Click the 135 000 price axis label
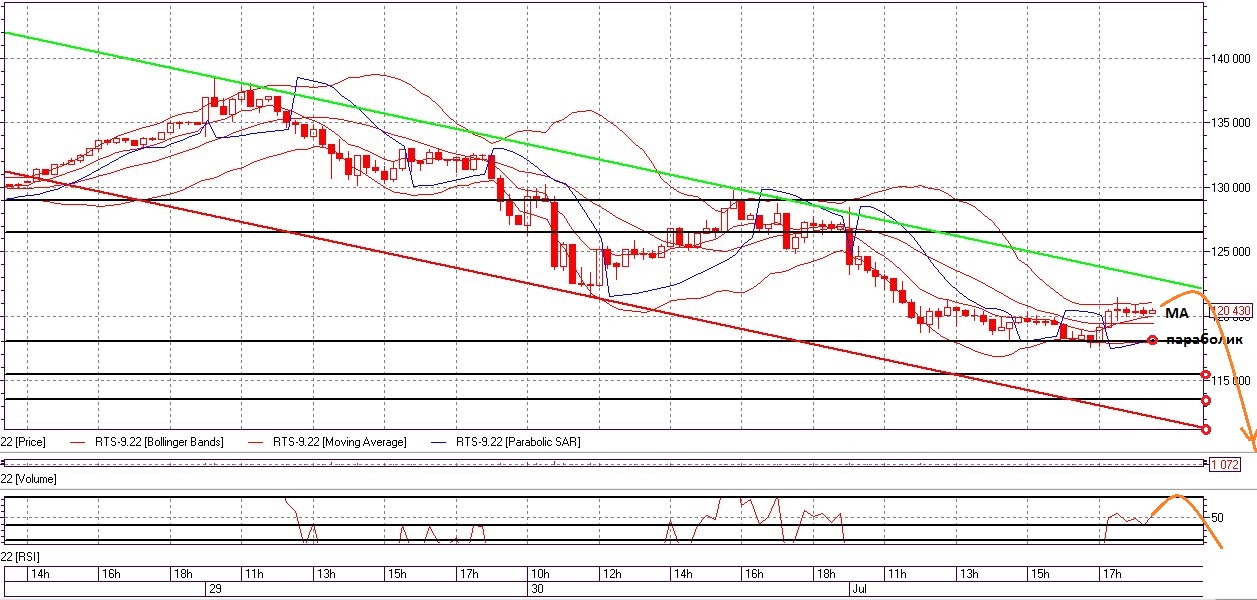 (1231, 123)
